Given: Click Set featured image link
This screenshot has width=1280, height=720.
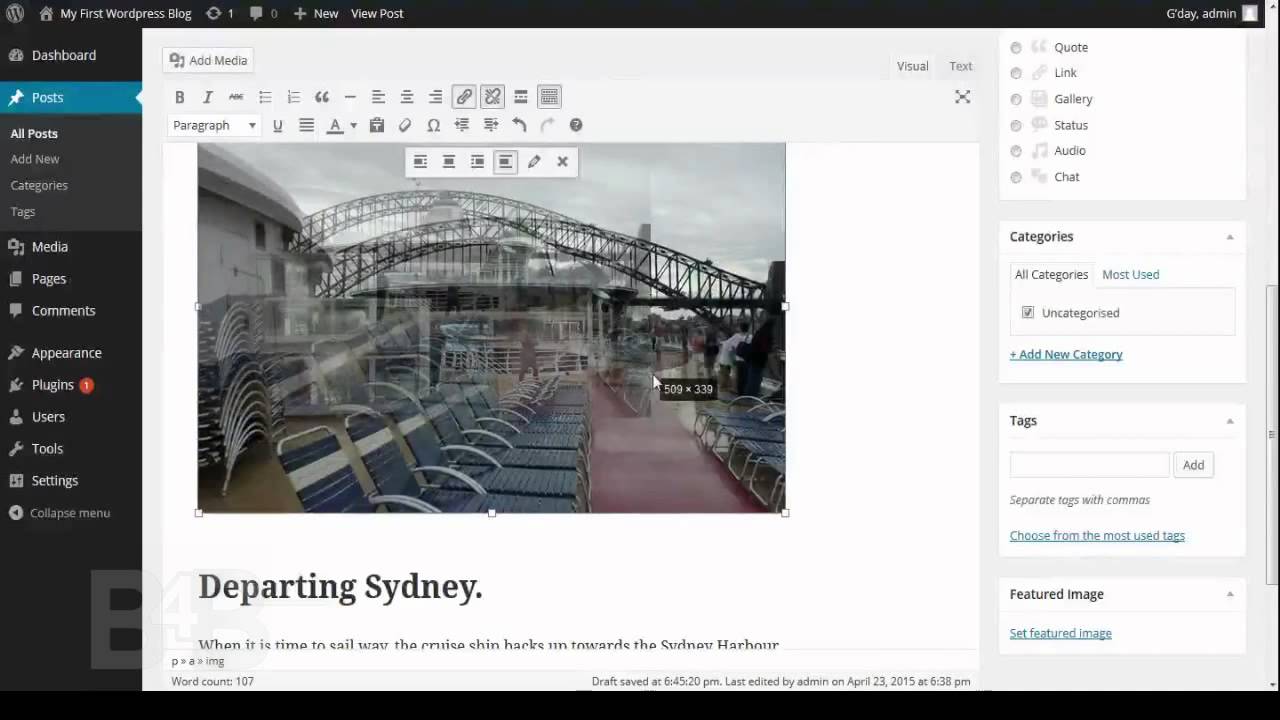Looking at the screenshot, I should pyautogui.click(x=1060, y=633).
